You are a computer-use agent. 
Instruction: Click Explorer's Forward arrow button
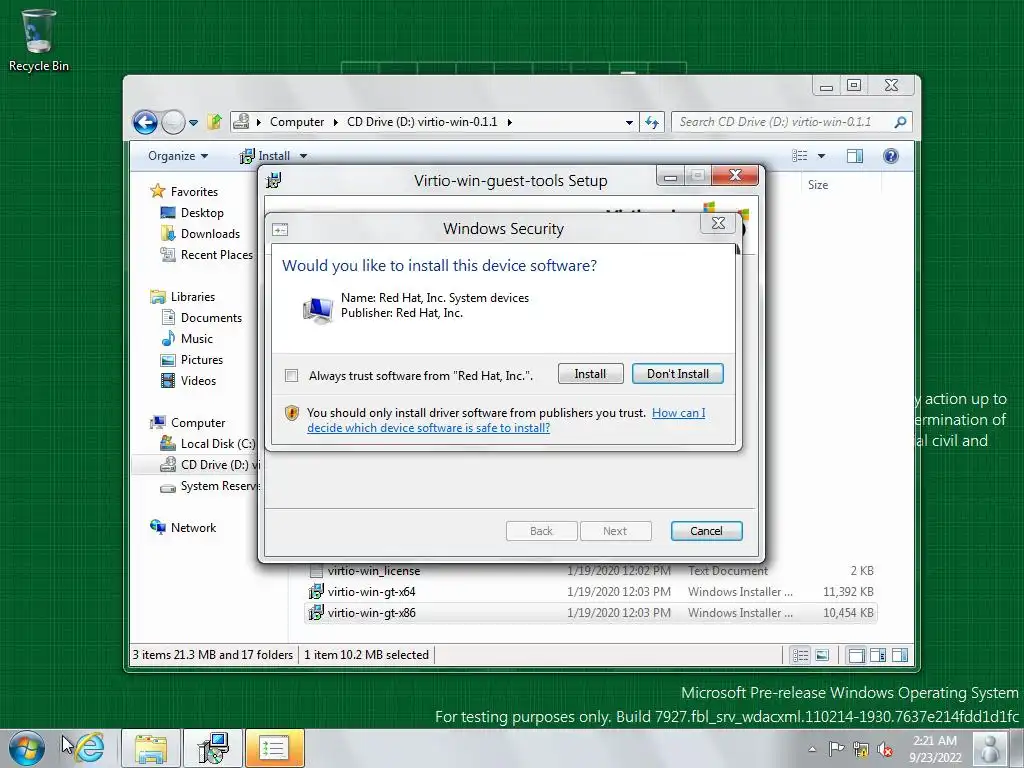[173, 122]
